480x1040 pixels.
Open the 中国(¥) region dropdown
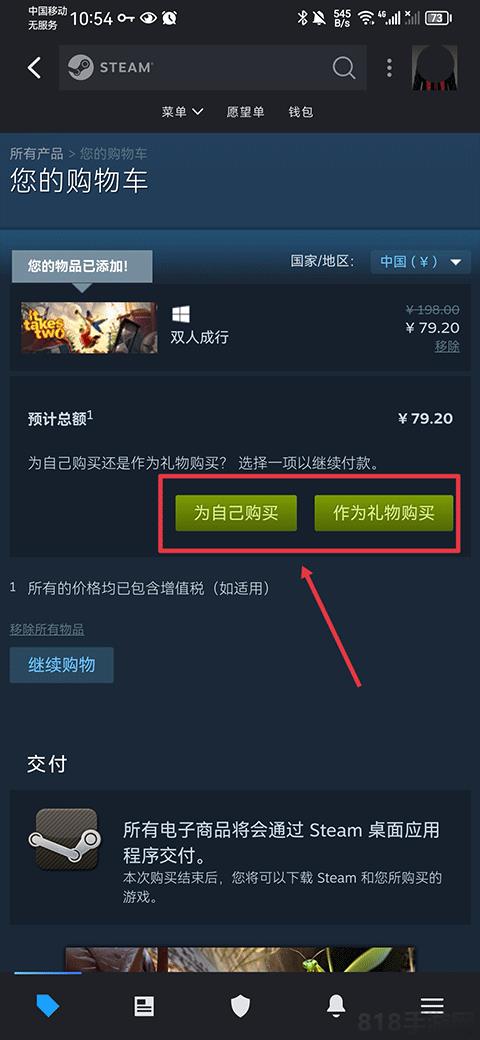pos(421,262)
